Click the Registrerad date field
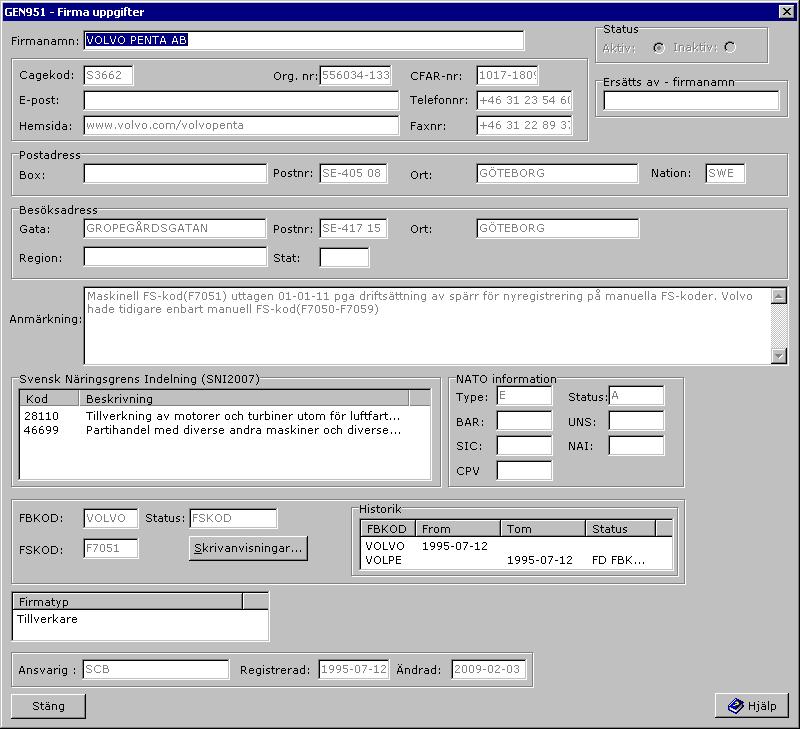This screenshot has width=800, height=729. click(354, 669)
